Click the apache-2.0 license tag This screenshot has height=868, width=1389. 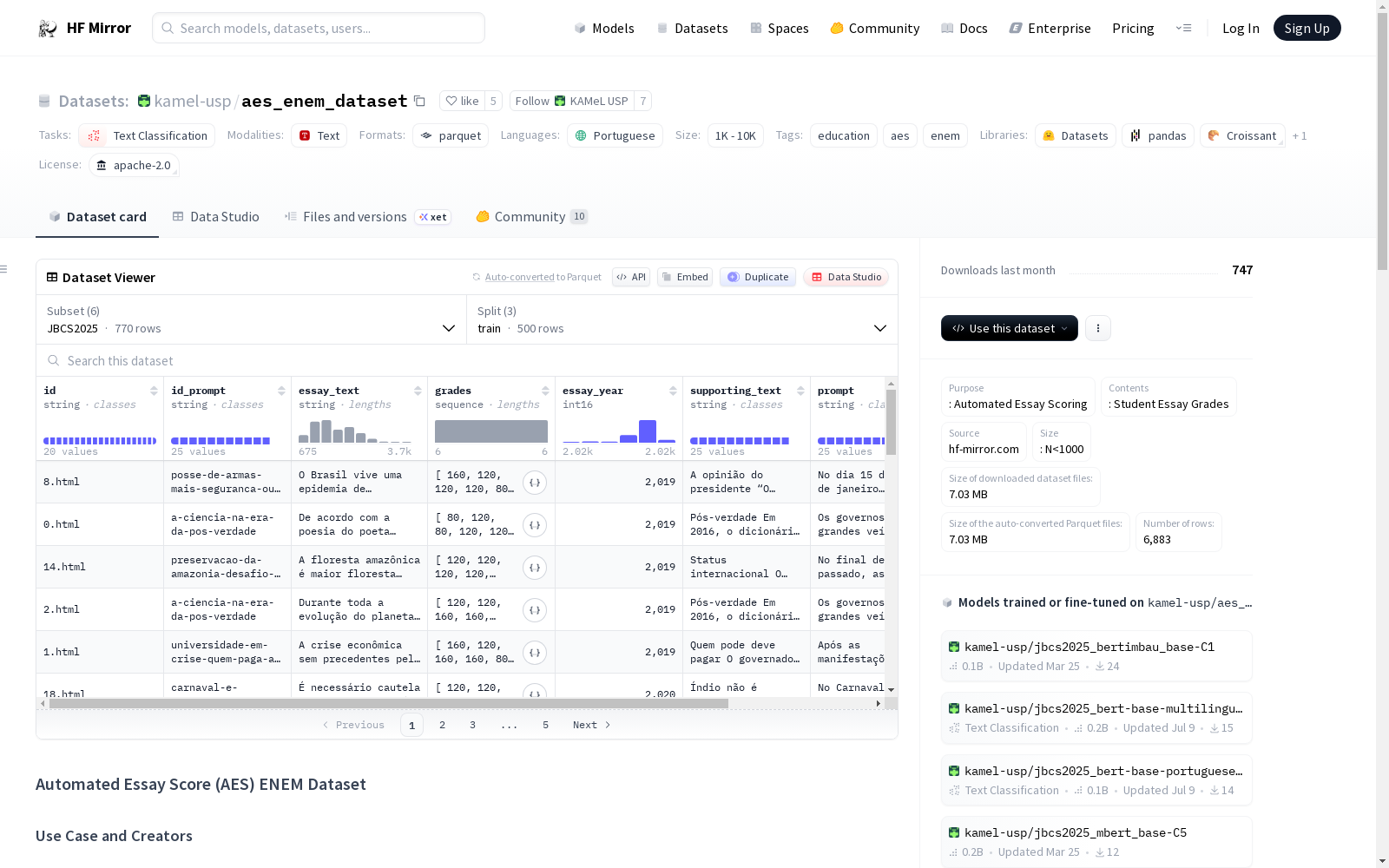tap(134, 165)
